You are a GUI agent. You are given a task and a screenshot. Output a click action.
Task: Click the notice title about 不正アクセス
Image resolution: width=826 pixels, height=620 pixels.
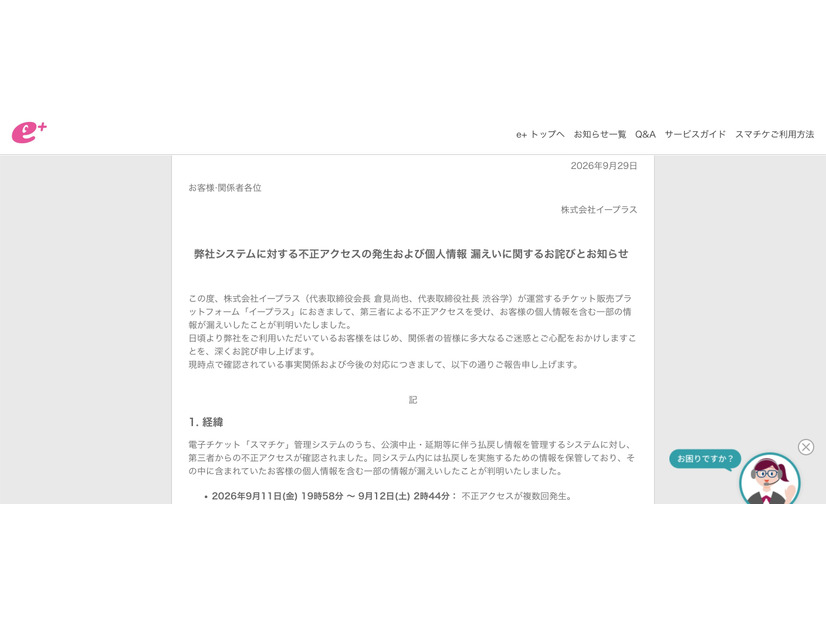tap(411, 254)
